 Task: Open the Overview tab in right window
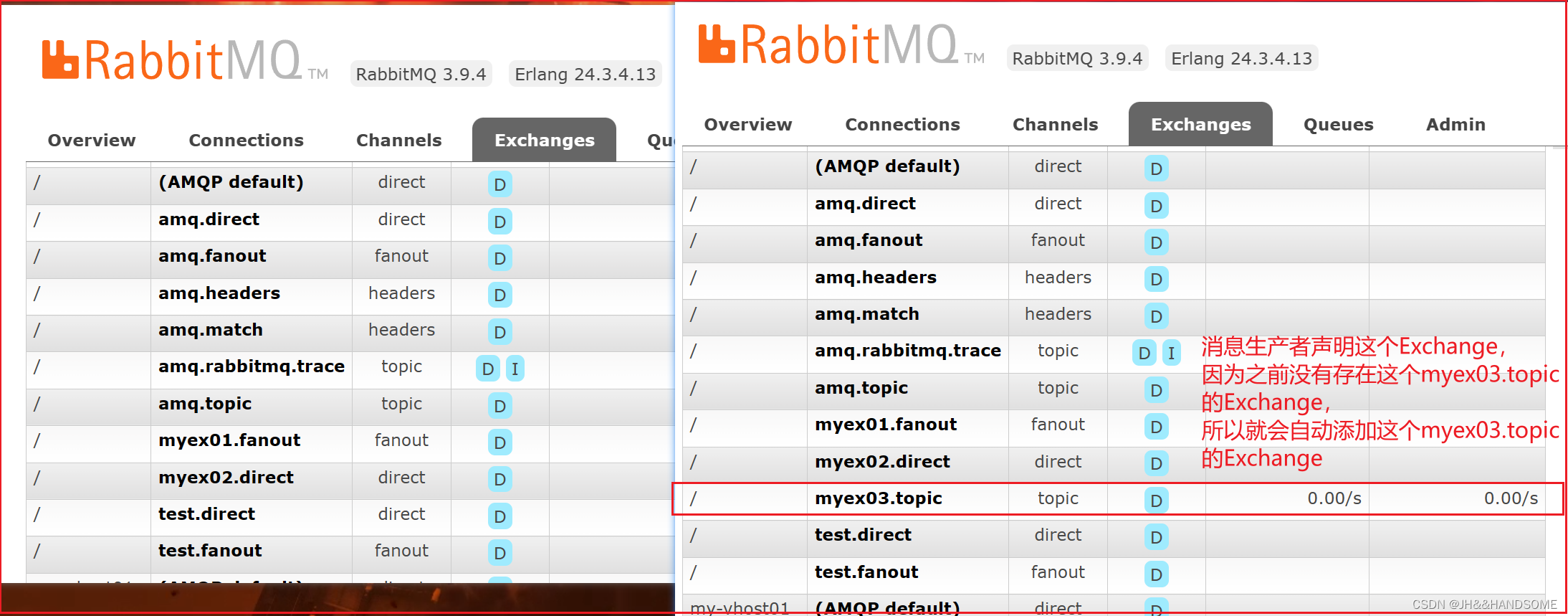pyautogui.click(x=748, y=125)
